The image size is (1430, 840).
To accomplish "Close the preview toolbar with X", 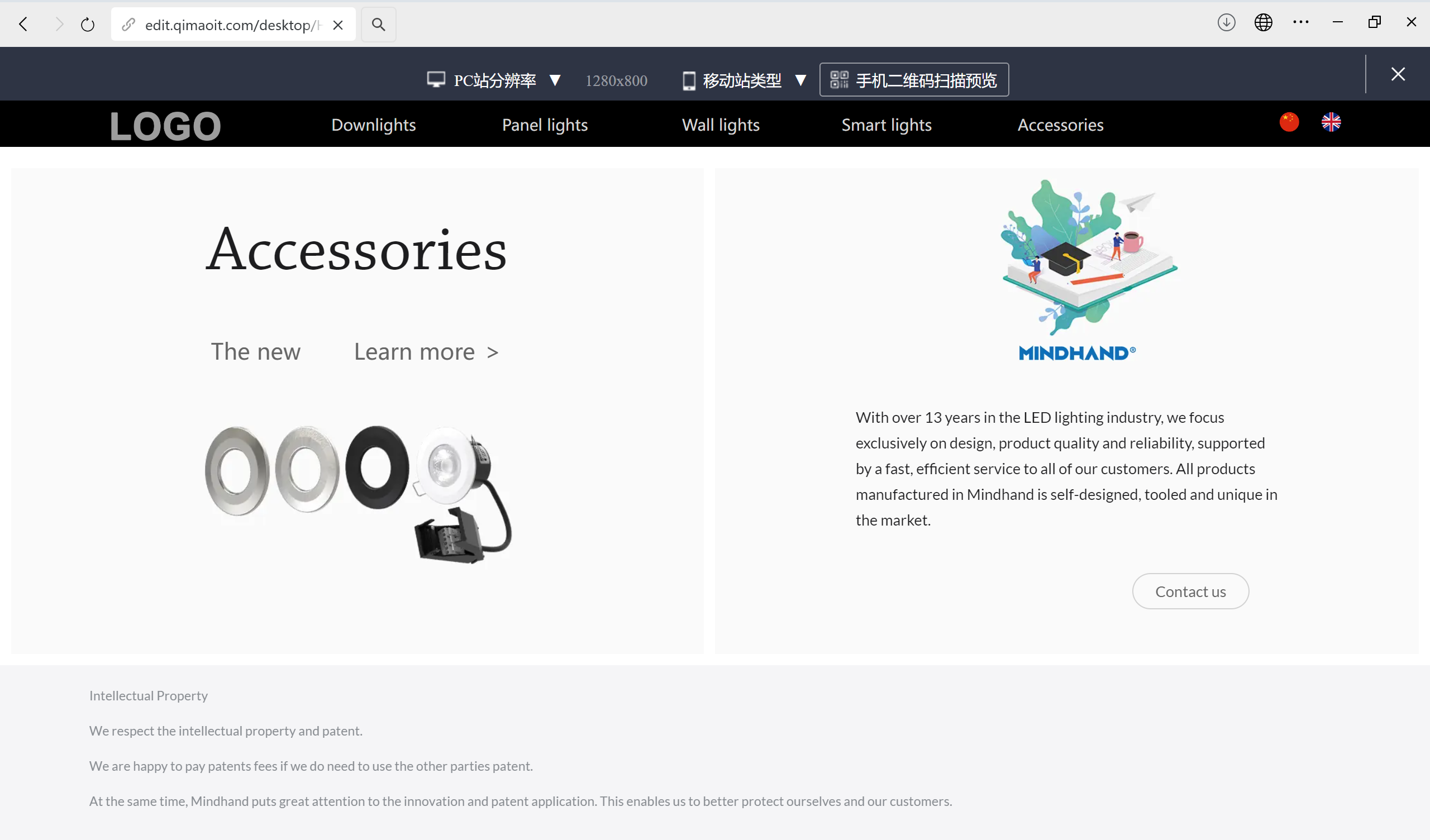I will (1398, 74).
